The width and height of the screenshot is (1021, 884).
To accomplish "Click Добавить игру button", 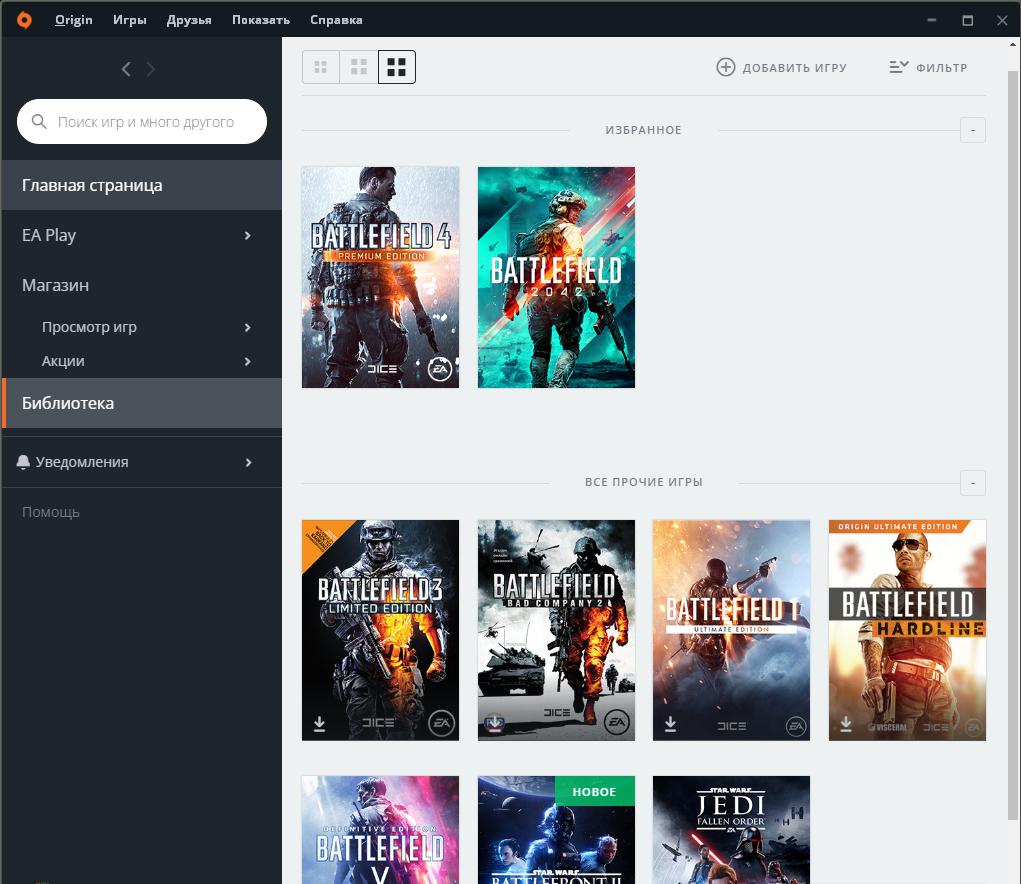I will click(781, 67).
